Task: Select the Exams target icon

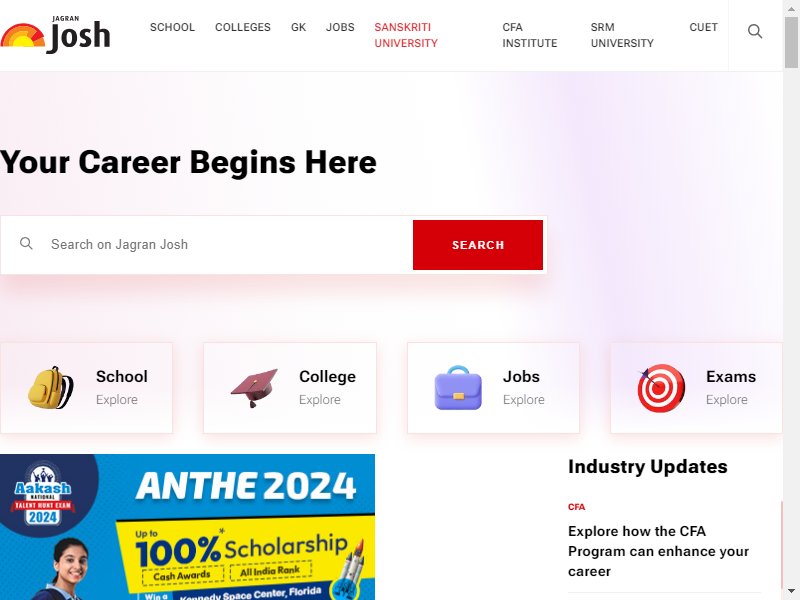Action: coord(661,388)
